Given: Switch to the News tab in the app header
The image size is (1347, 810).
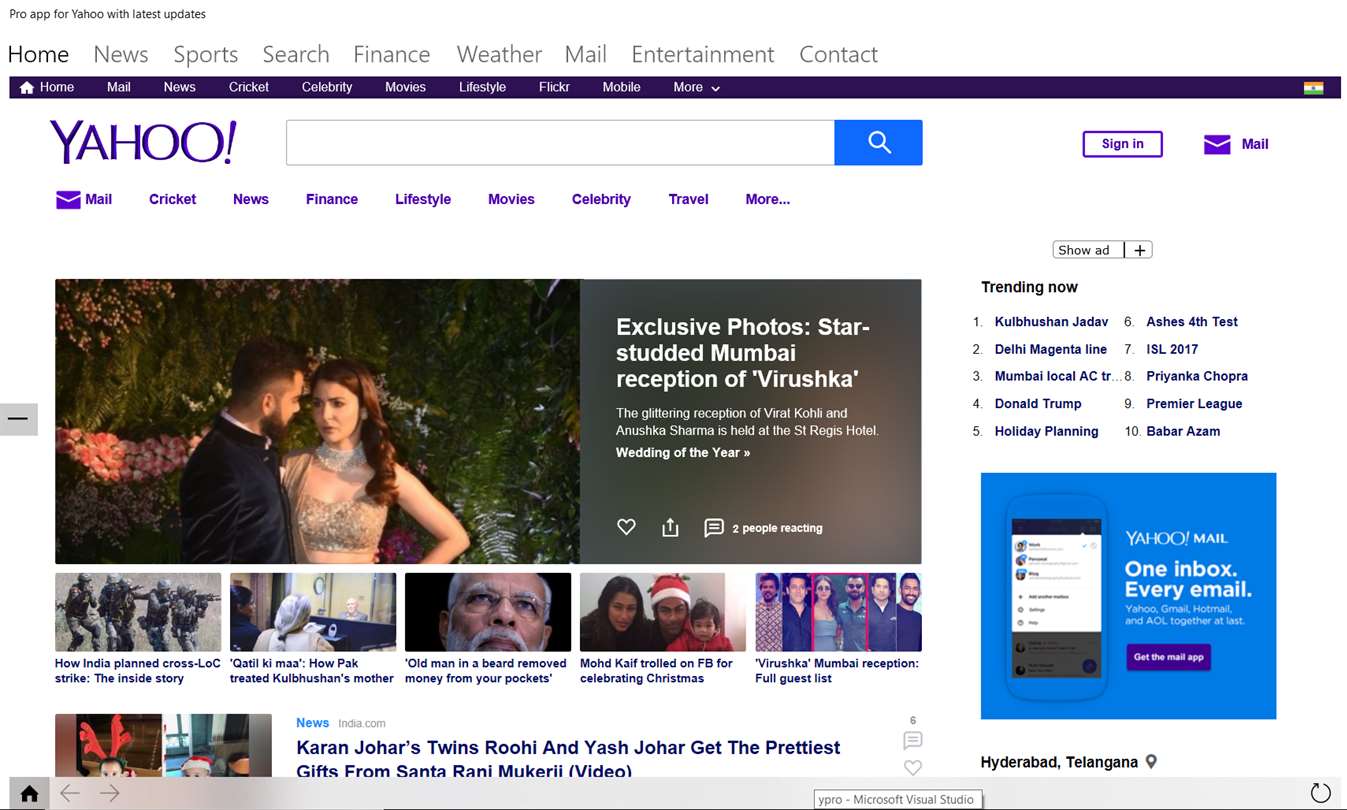Looking at the screenshot, I should pos(121,54).
